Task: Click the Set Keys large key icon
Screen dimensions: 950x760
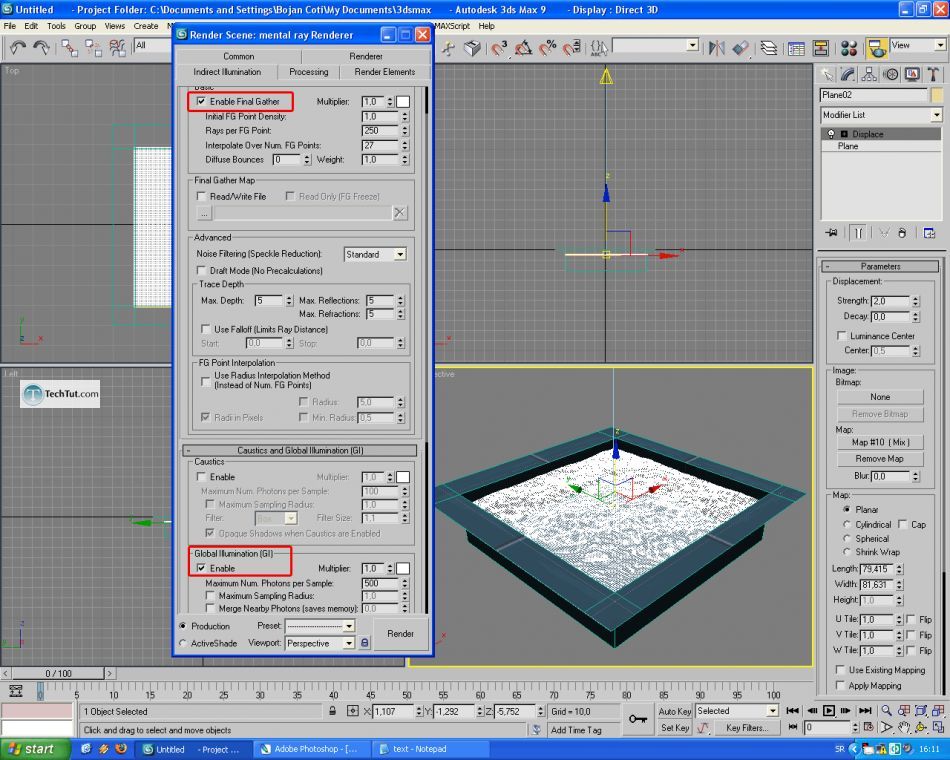Action: coord(638,719)
